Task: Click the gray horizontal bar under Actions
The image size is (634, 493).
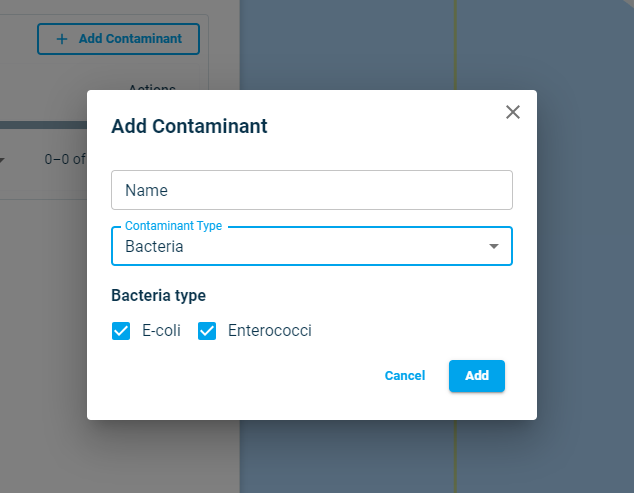Action: tap(40, 125)
